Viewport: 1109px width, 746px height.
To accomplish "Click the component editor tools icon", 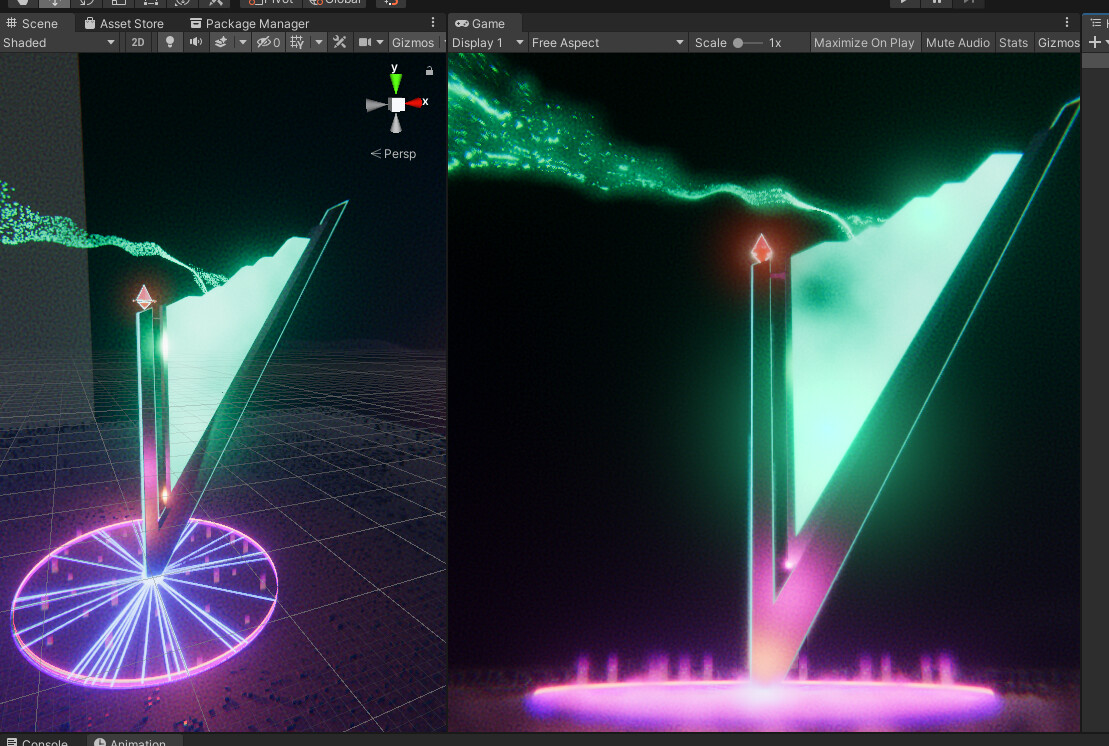I will click(x=339, y=42).
